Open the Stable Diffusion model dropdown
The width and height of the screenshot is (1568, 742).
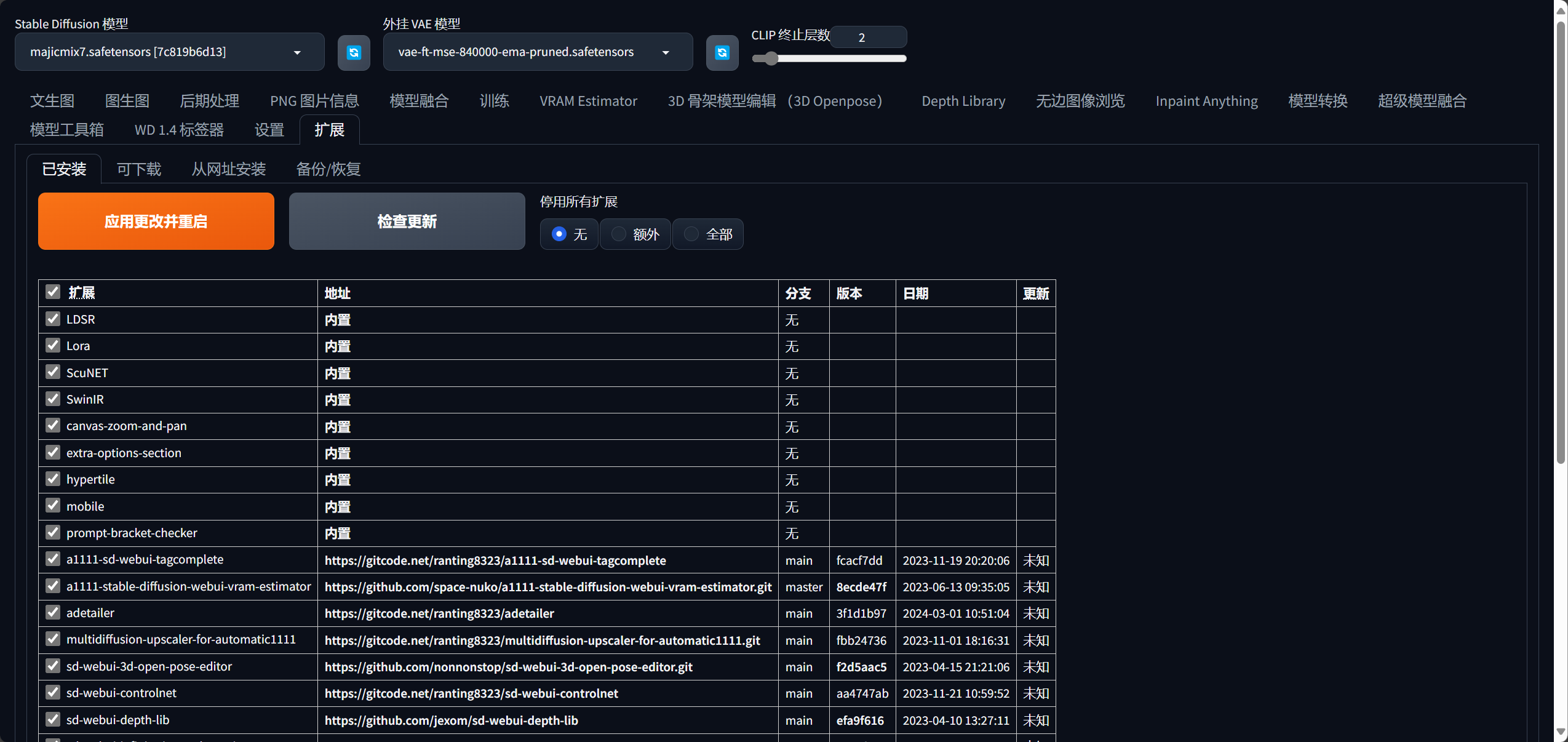coord(169,52)
